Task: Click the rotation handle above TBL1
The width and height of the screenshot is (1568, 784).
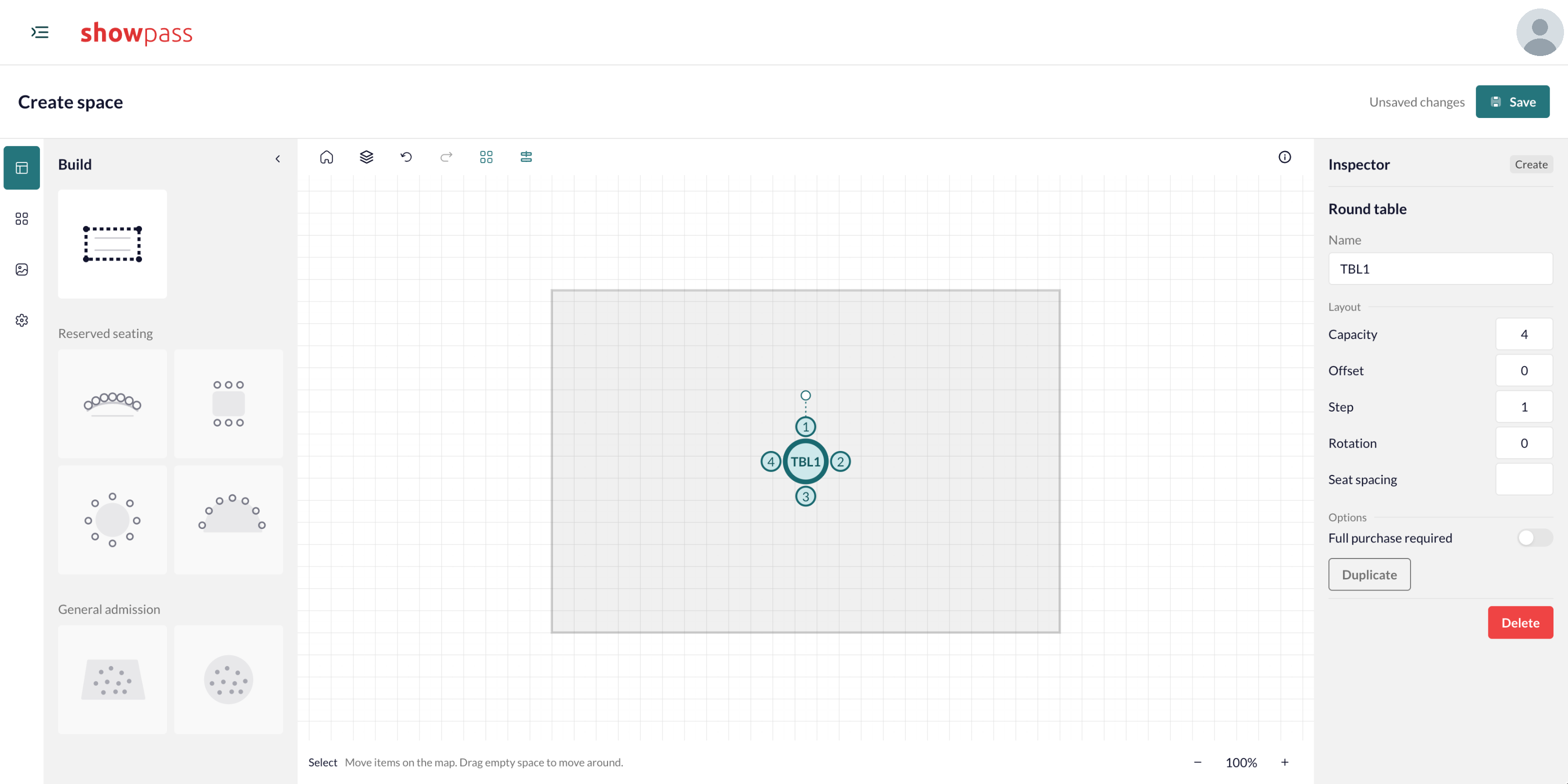Action: click(x=805, y=395)
